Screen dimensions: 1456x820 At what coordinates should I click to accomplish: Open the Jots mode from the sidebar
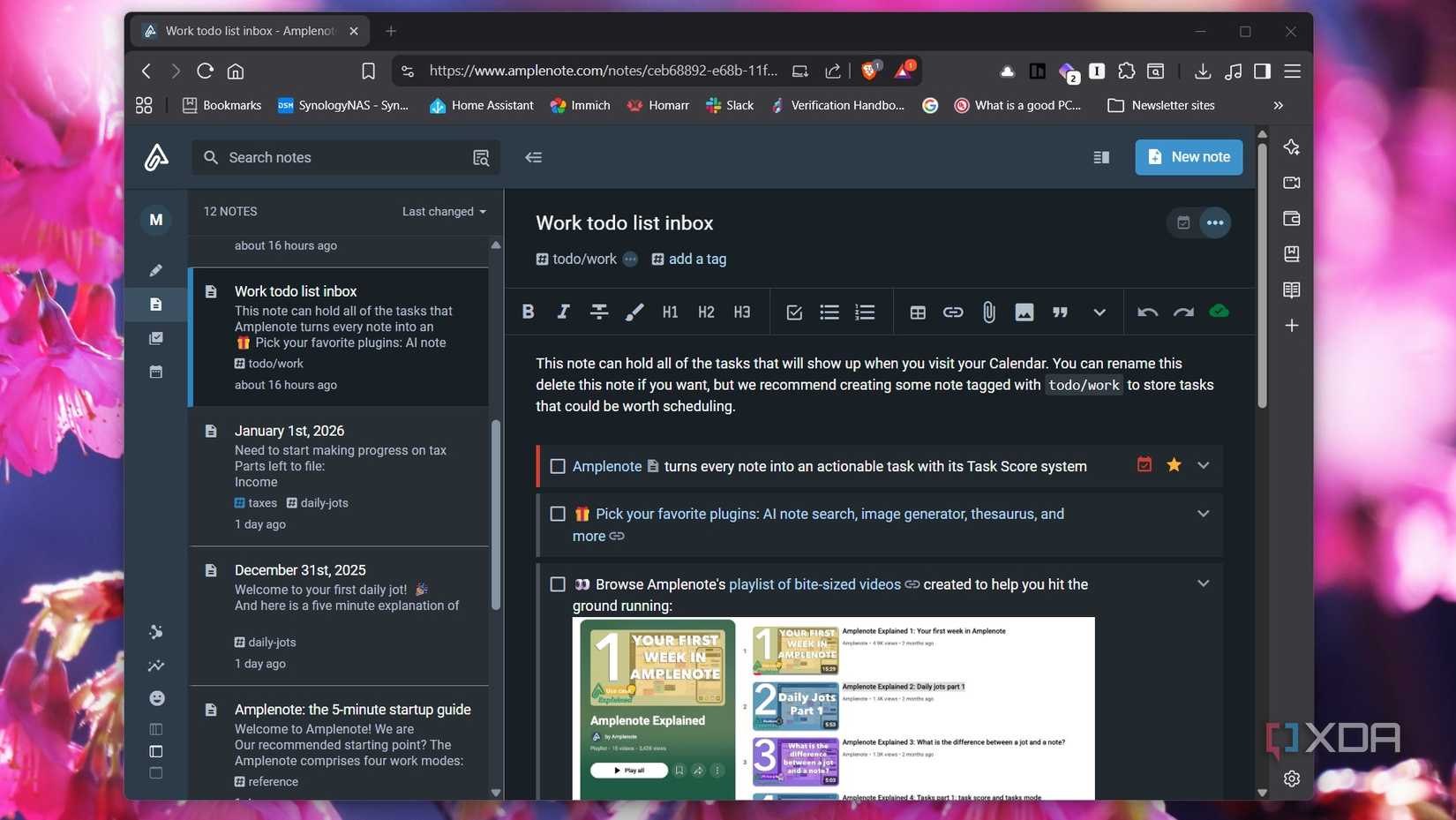156,270
